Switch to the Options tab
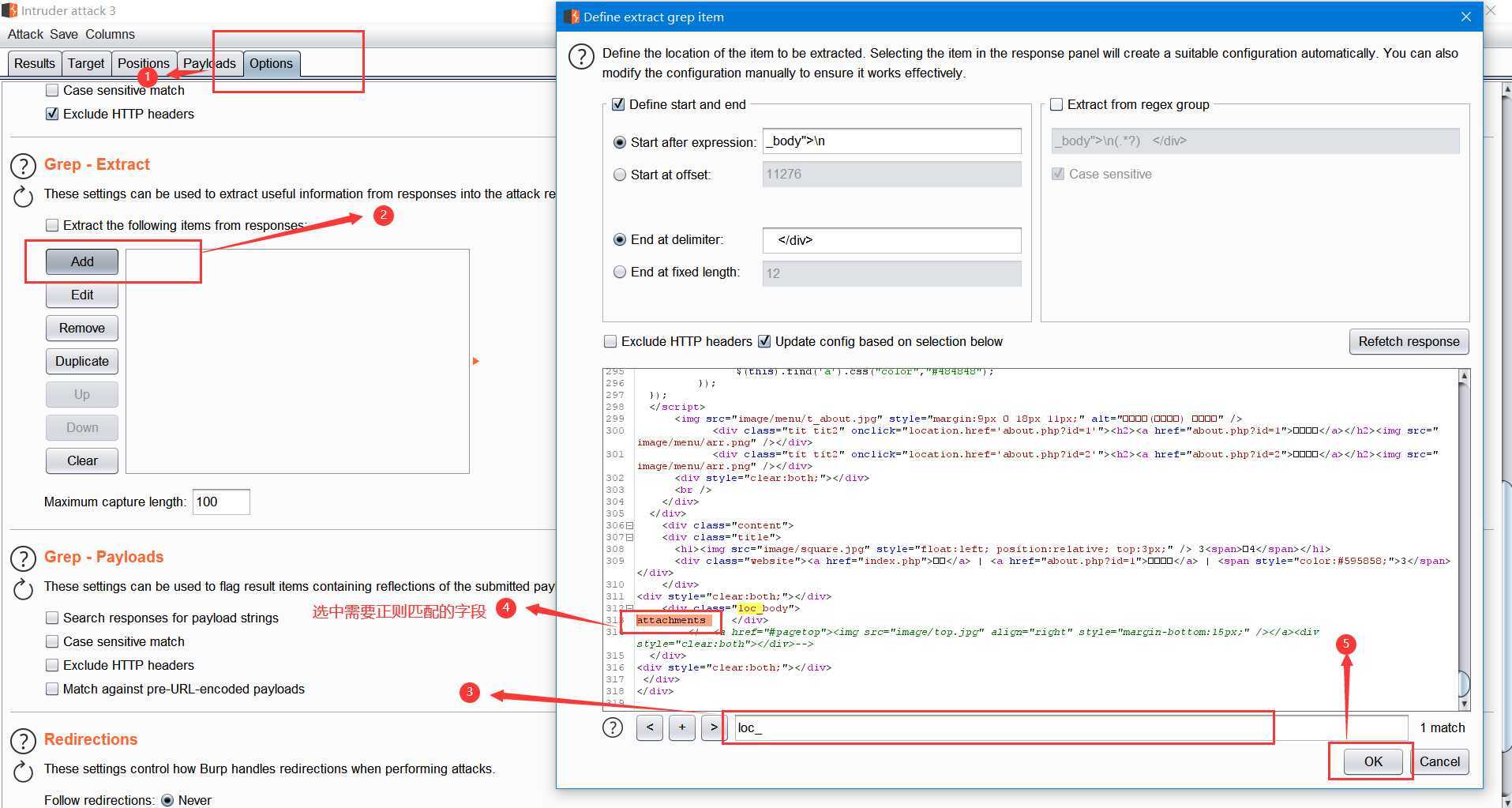The width and height of the screenshot is (1512, 808). pyautogui.click(x=271, y=63)
